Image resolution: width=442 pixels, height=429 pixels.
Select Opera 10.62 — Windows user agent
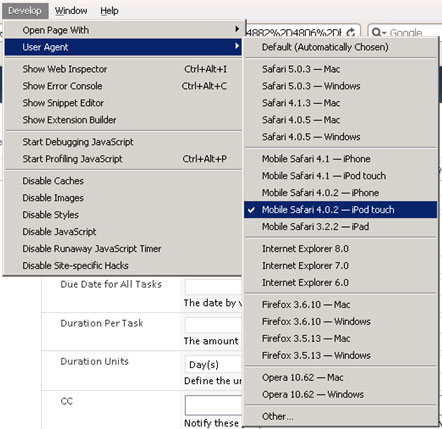click(x=340, y=395)
